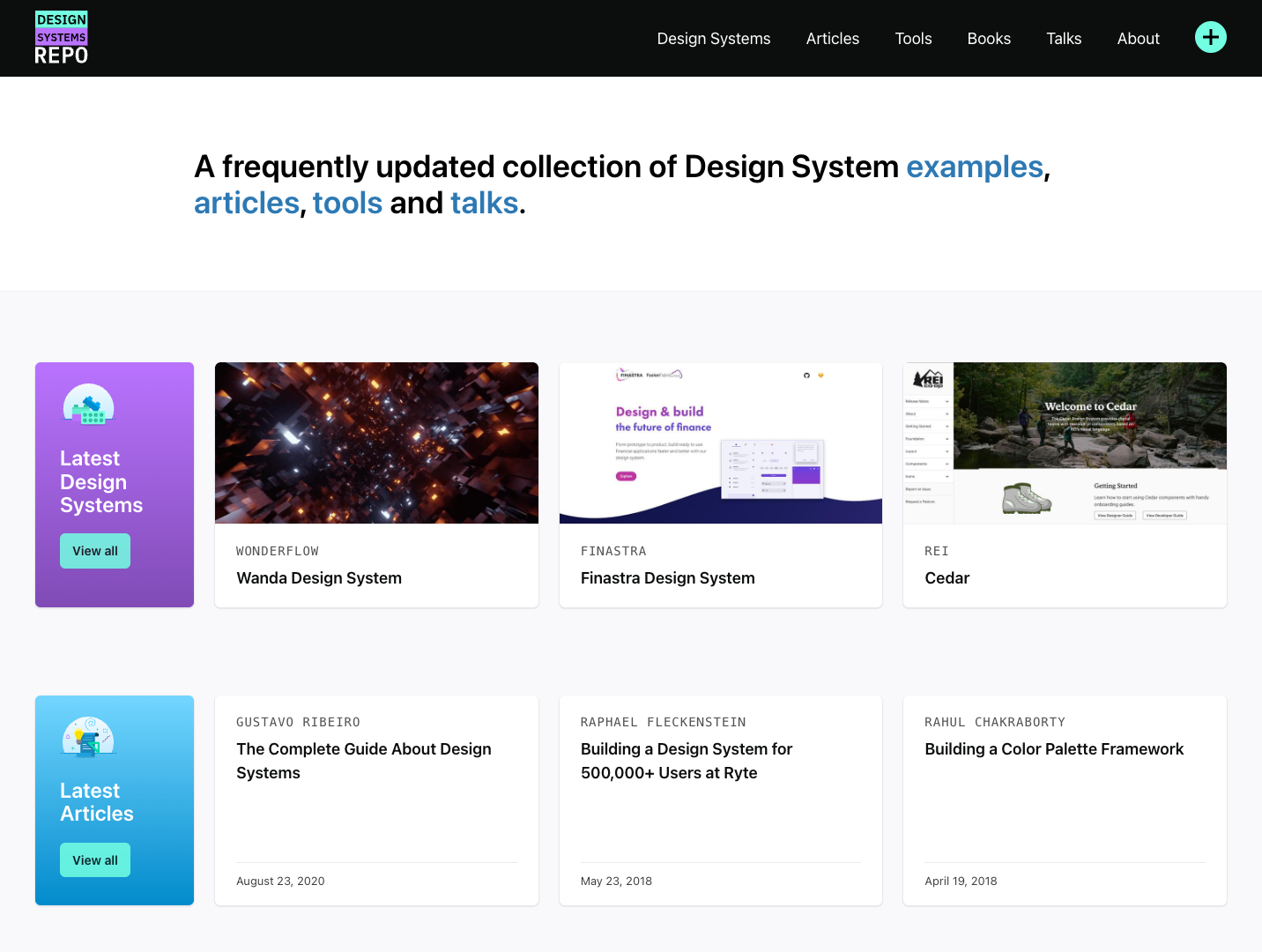Open the Finastra Design System preview image
Screen dimensions: 1262x952
(x=720, y=443)
